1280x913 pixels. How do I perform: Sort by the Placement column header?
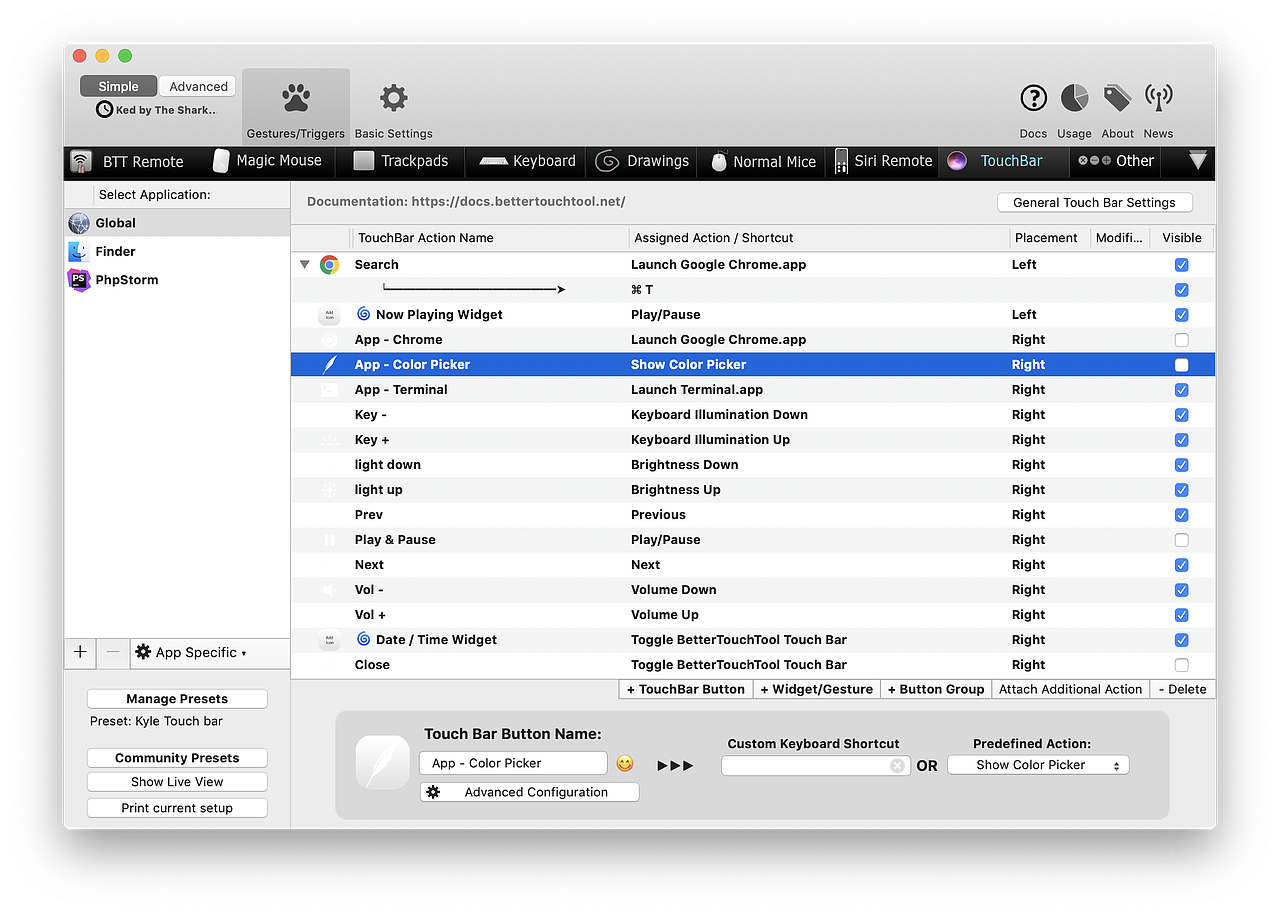pyautogui.click(x=1045, y=238)
